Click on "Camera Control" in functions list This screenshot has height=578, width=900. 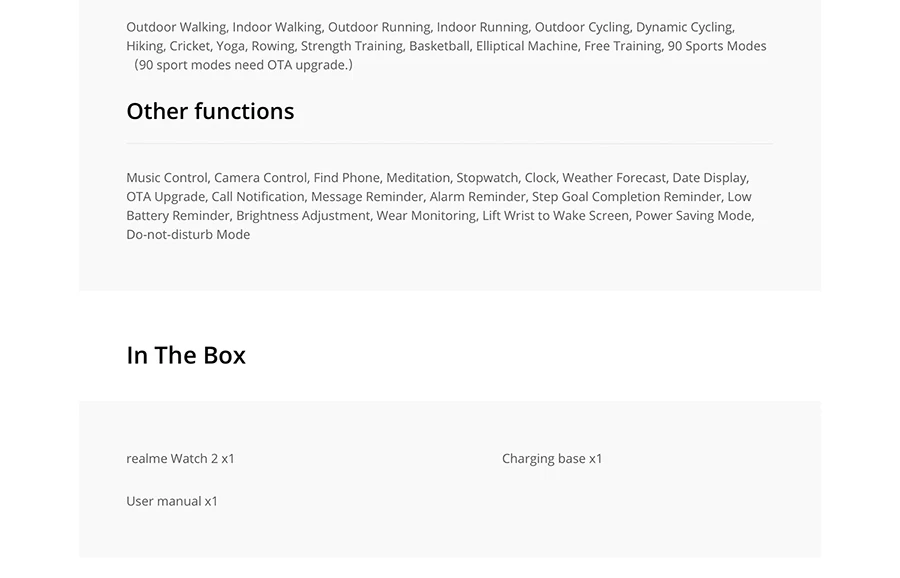[x=260, y=178]
